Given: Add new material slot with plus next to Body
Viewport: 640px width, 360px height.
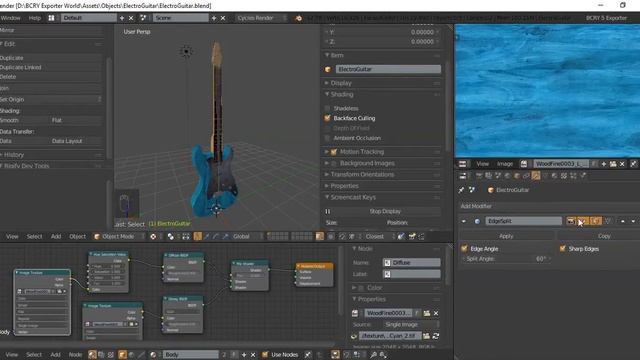Looking at the screenshot, I should (244, 355).
